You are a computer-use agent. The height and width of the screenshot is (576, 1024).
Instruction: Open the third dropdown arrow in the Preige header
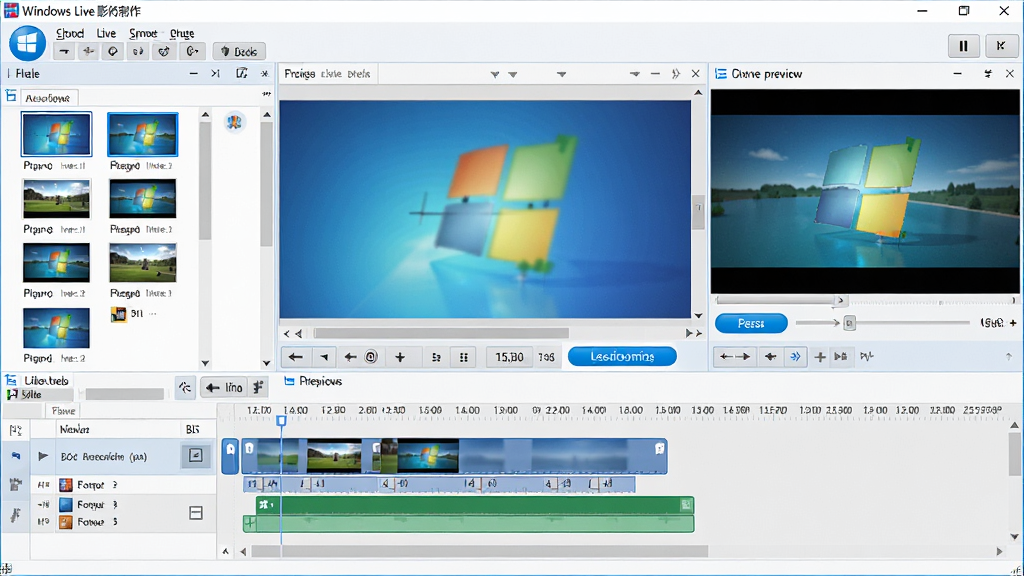(x=562, y=74)
